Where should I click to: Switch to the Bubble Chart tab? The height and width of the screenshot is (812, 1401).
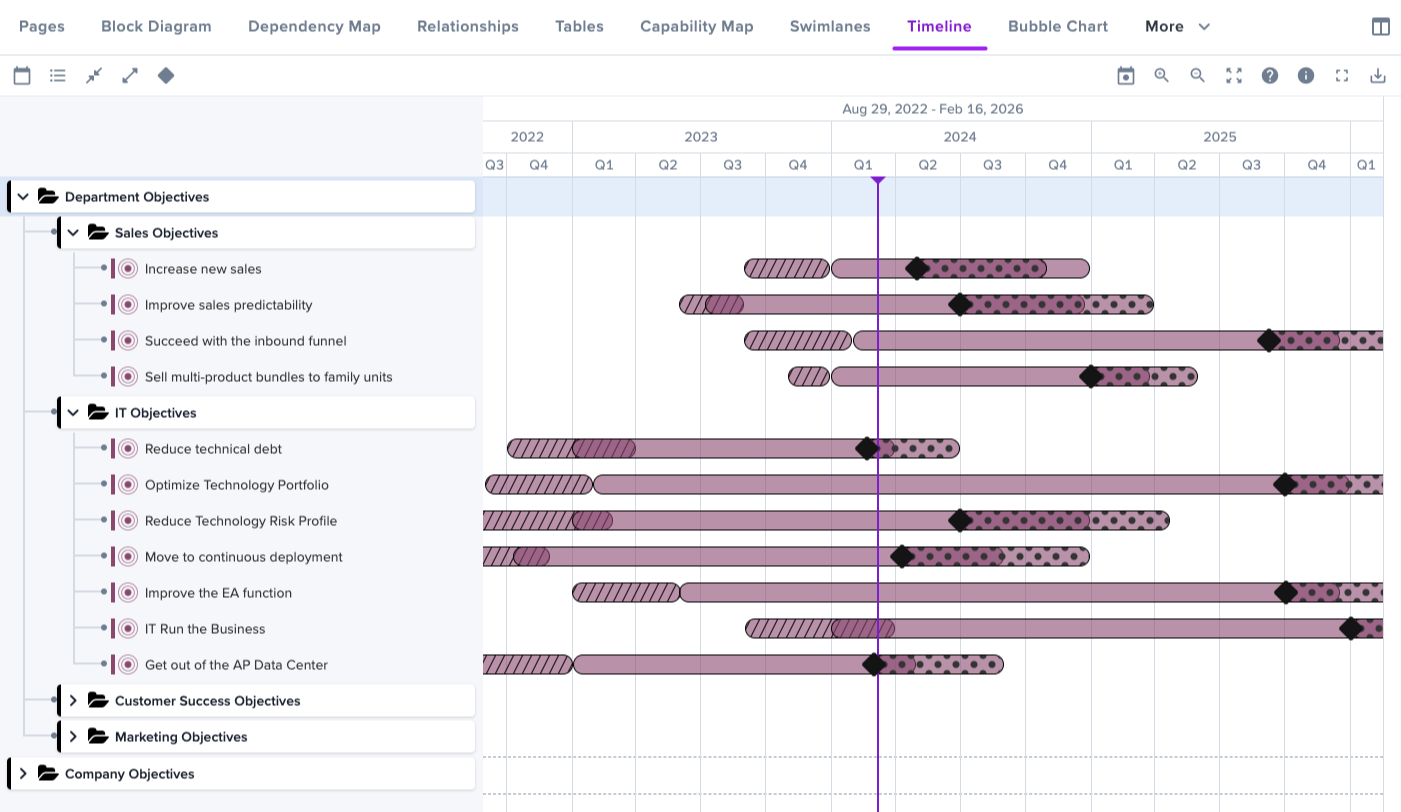(x=1058, y=26)
